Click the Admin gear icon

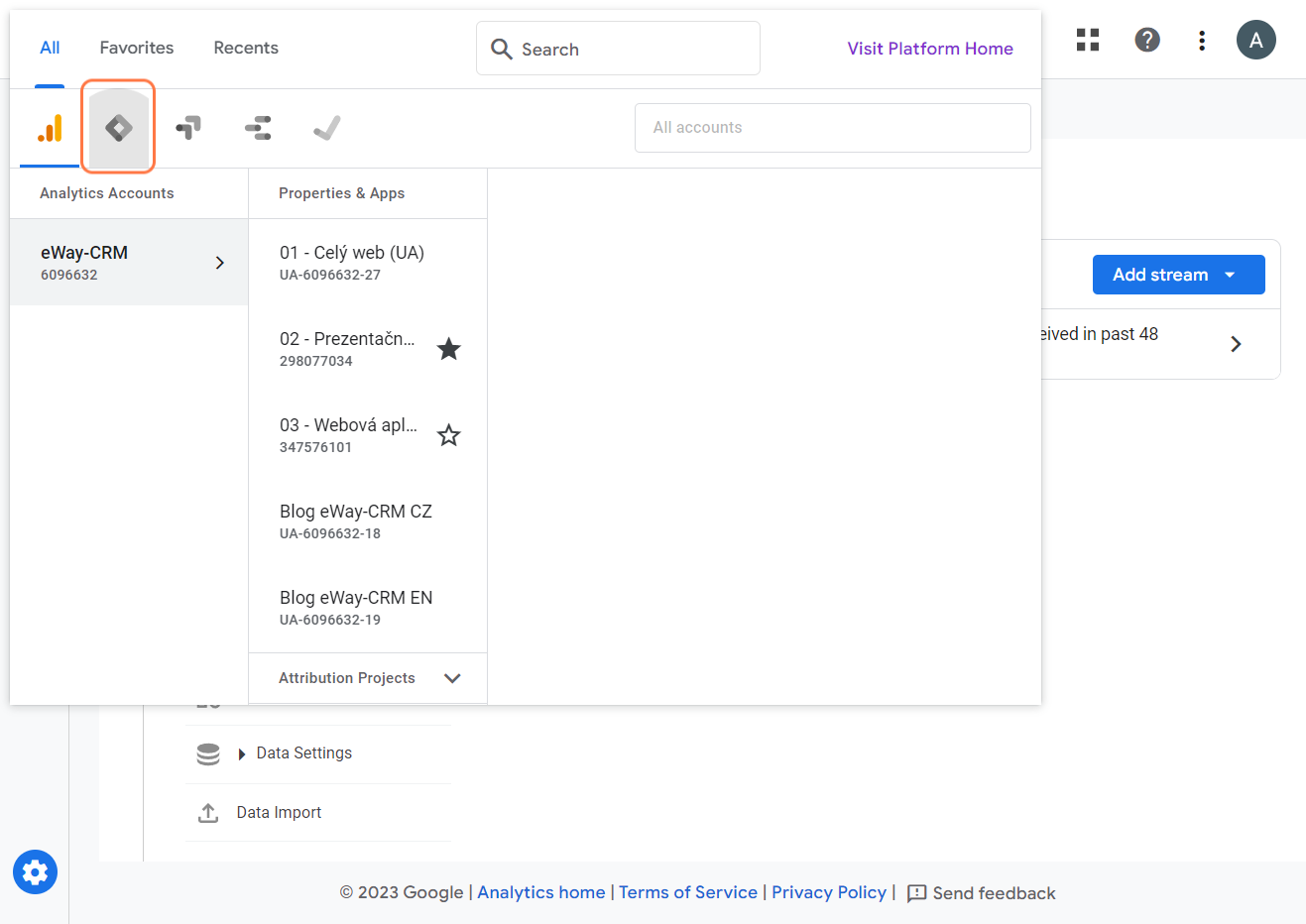pyautogui.click(x=35, y=872)
